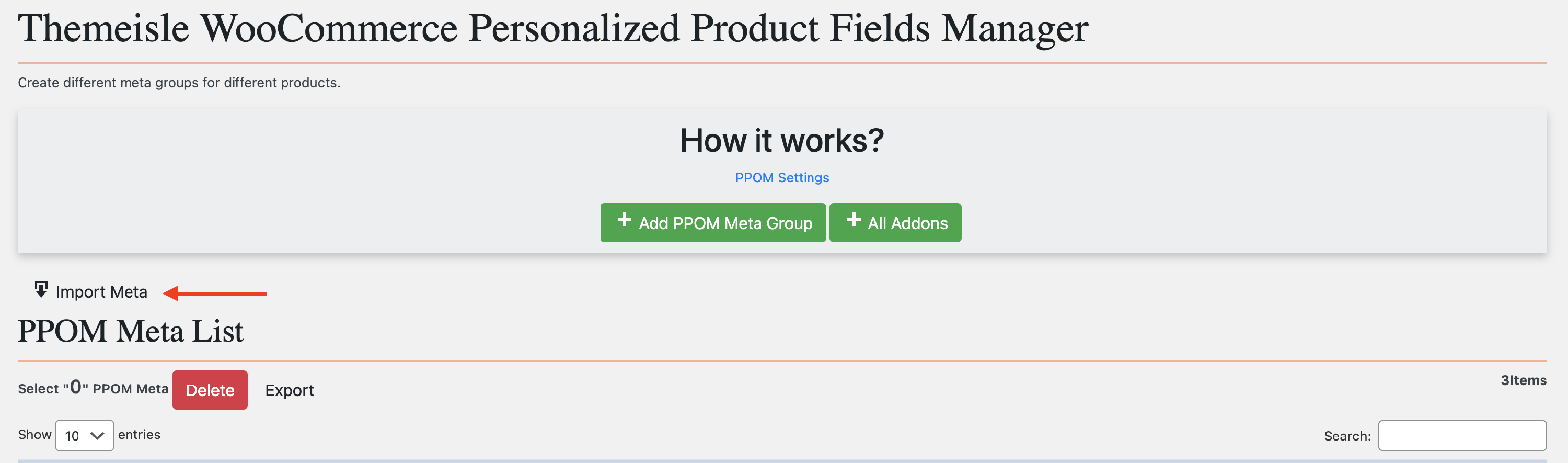Delete the selected PPOM Meta entries

pos(210,390)
